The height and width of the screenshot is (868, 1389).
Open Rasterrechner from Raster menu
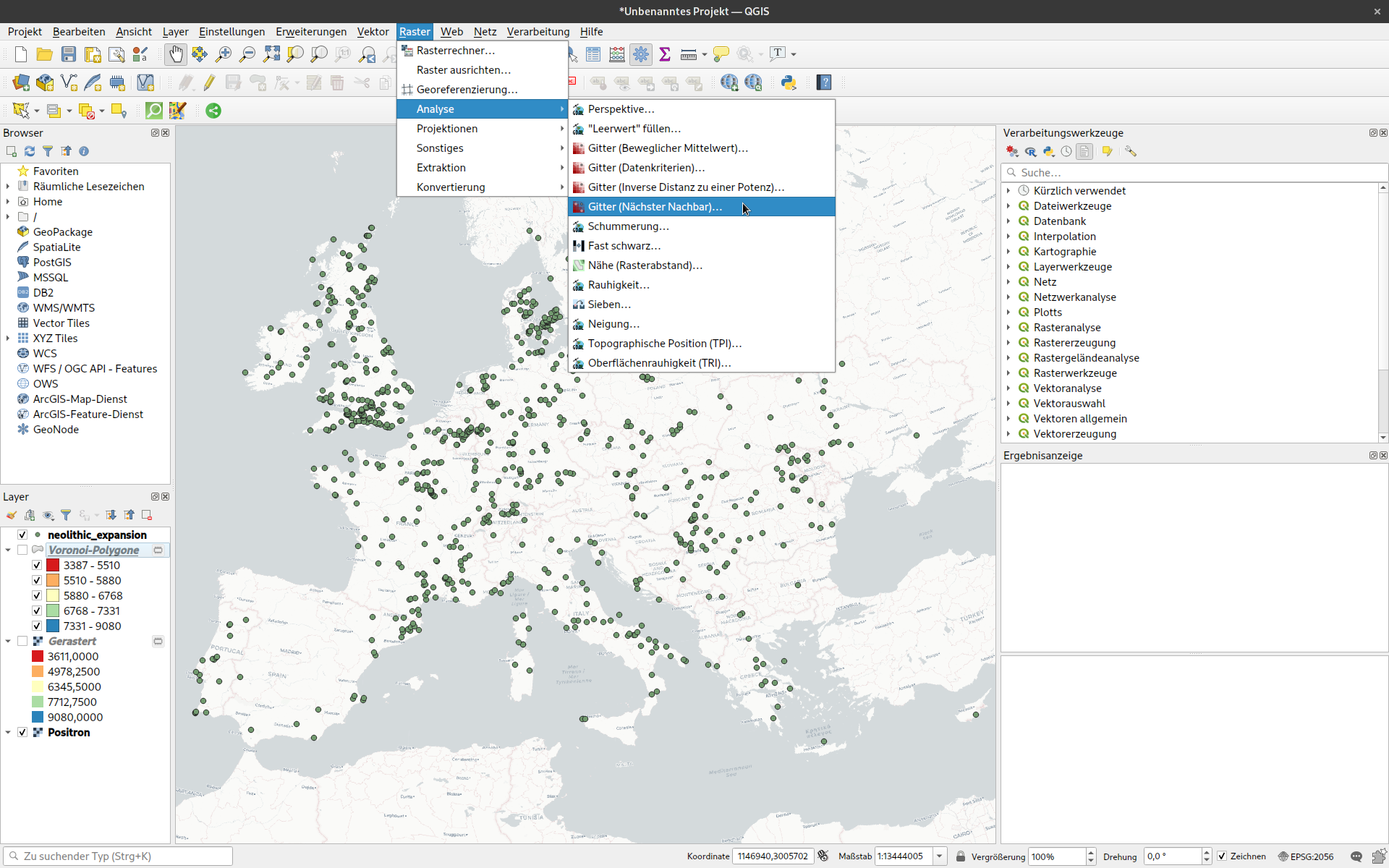(455, 51)
